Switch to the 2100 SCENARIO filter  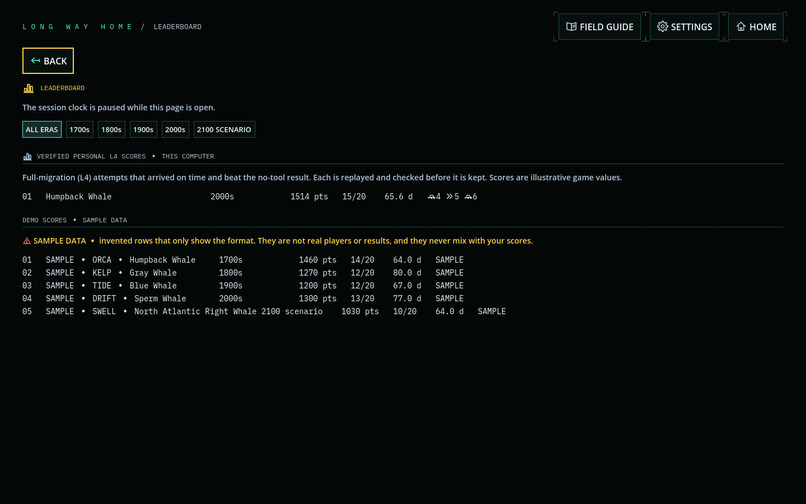pos(224,130)
